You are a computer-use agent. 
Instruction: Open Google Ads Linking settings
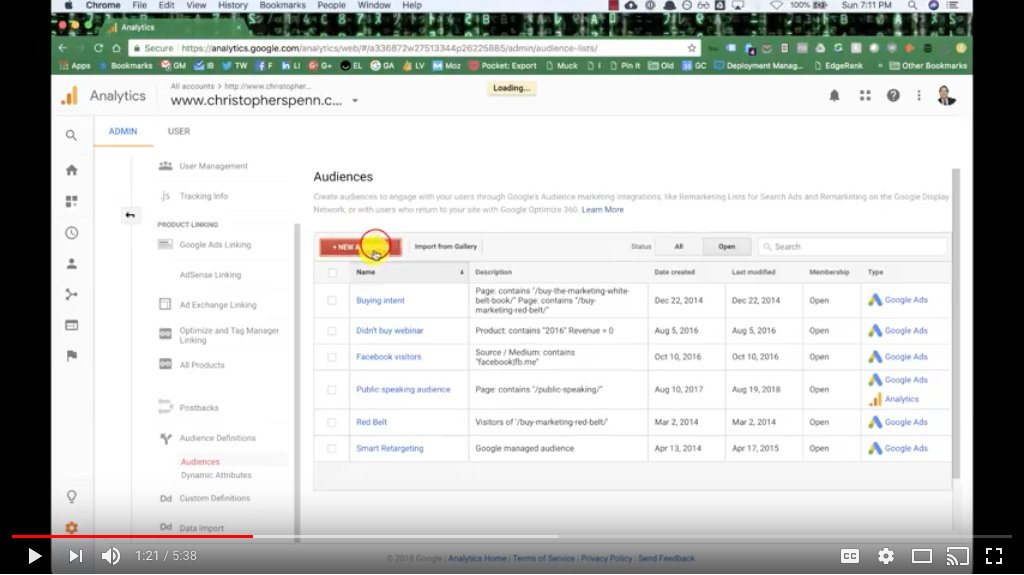coord(215,244)
